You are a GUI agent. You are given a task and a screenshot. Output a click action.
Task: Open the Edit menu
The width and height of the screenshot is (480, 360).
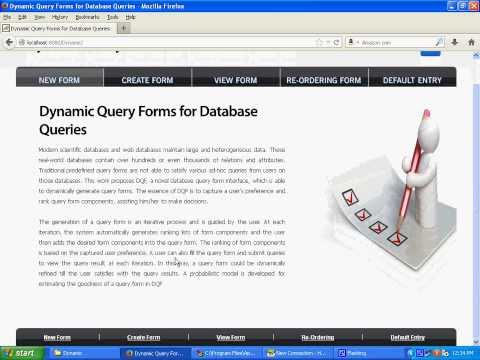(x=22, y=17)
